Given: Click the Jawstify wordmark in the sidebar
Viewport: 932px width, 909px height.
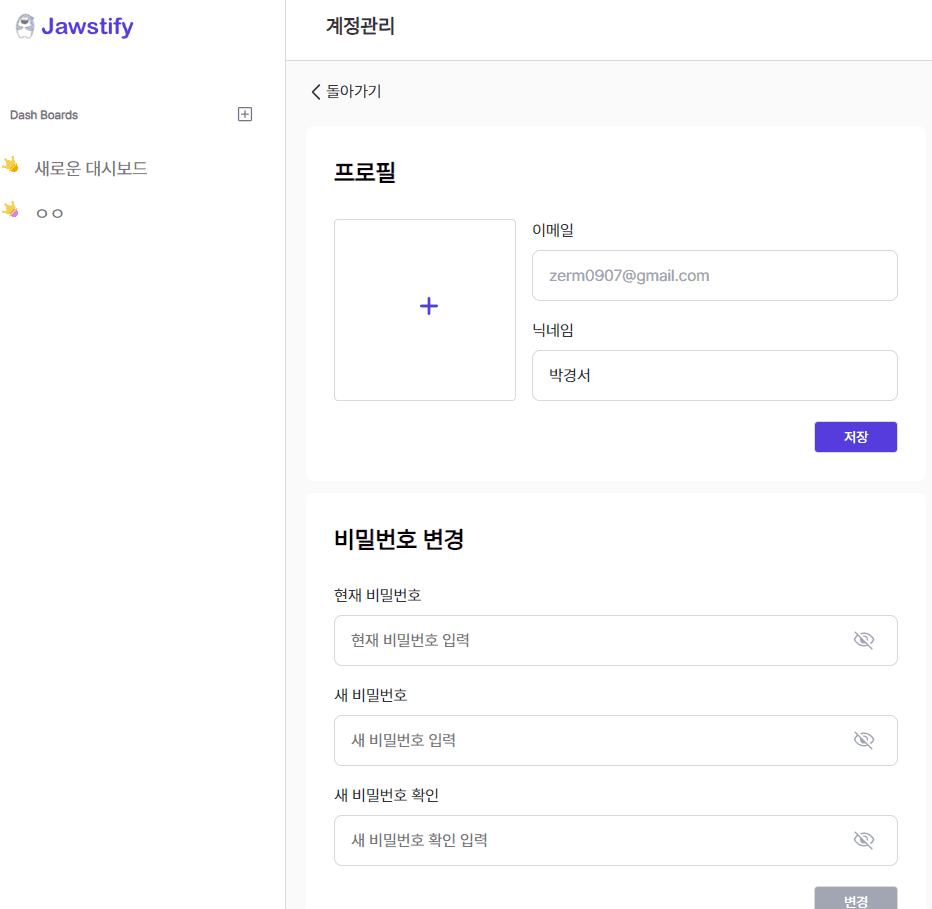Looking at the screenshot, I should (x=88, y=26).
